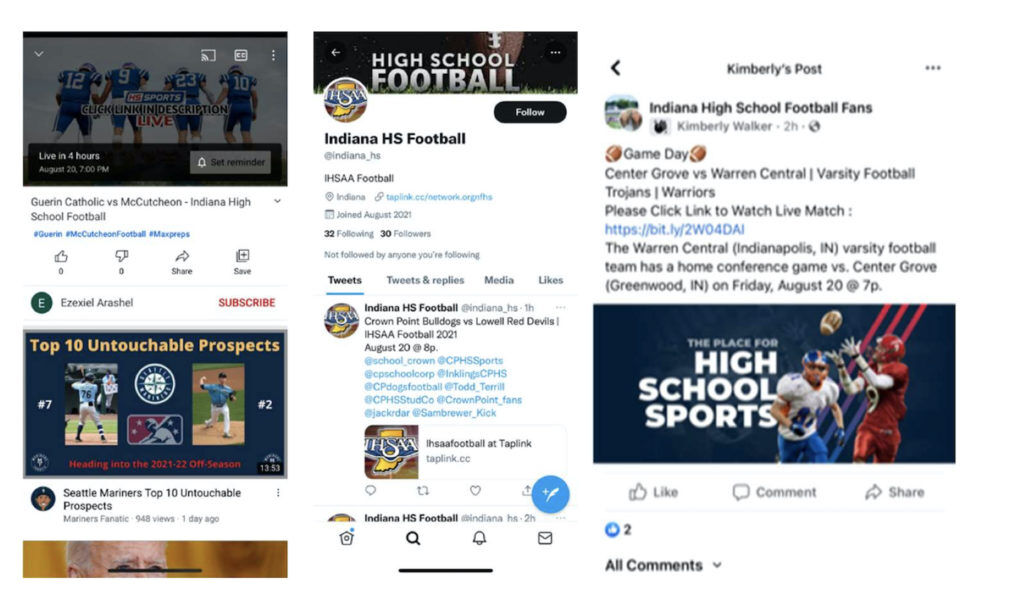Collapse the video player with the chevron
Screen dimensions: 1024x599
[x=39, y=54]
